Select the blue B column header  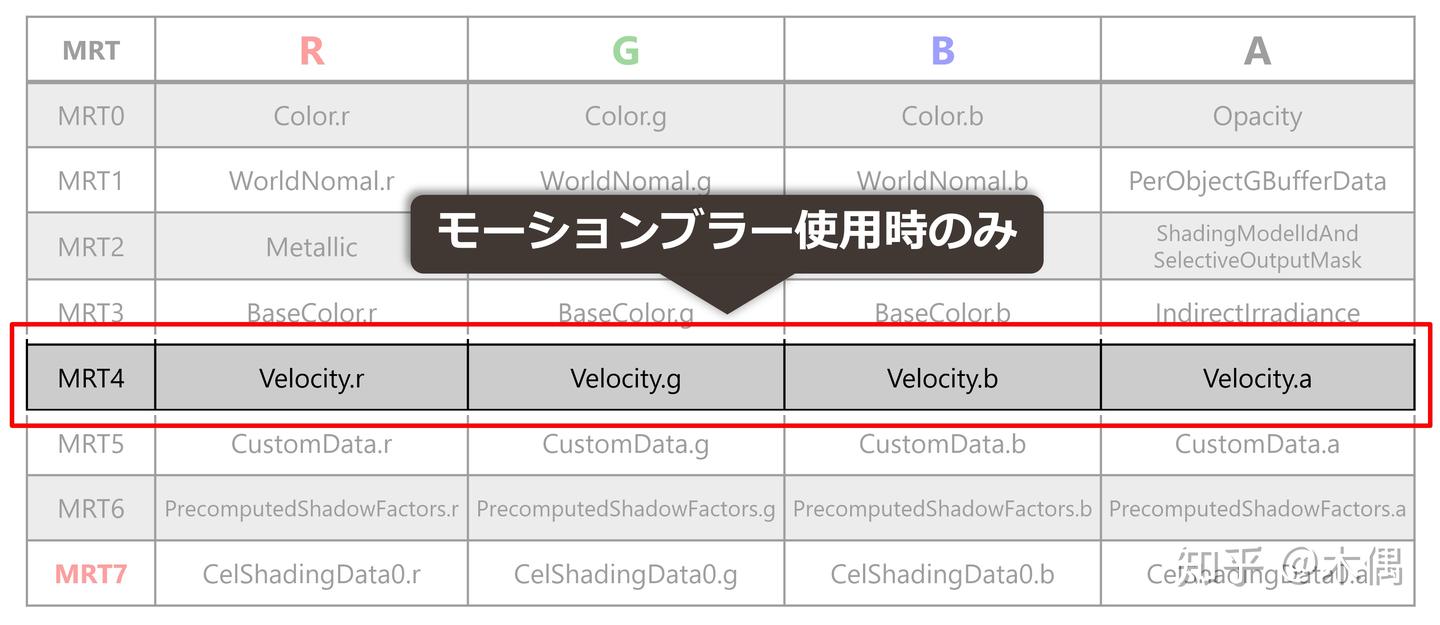point(942,50)
